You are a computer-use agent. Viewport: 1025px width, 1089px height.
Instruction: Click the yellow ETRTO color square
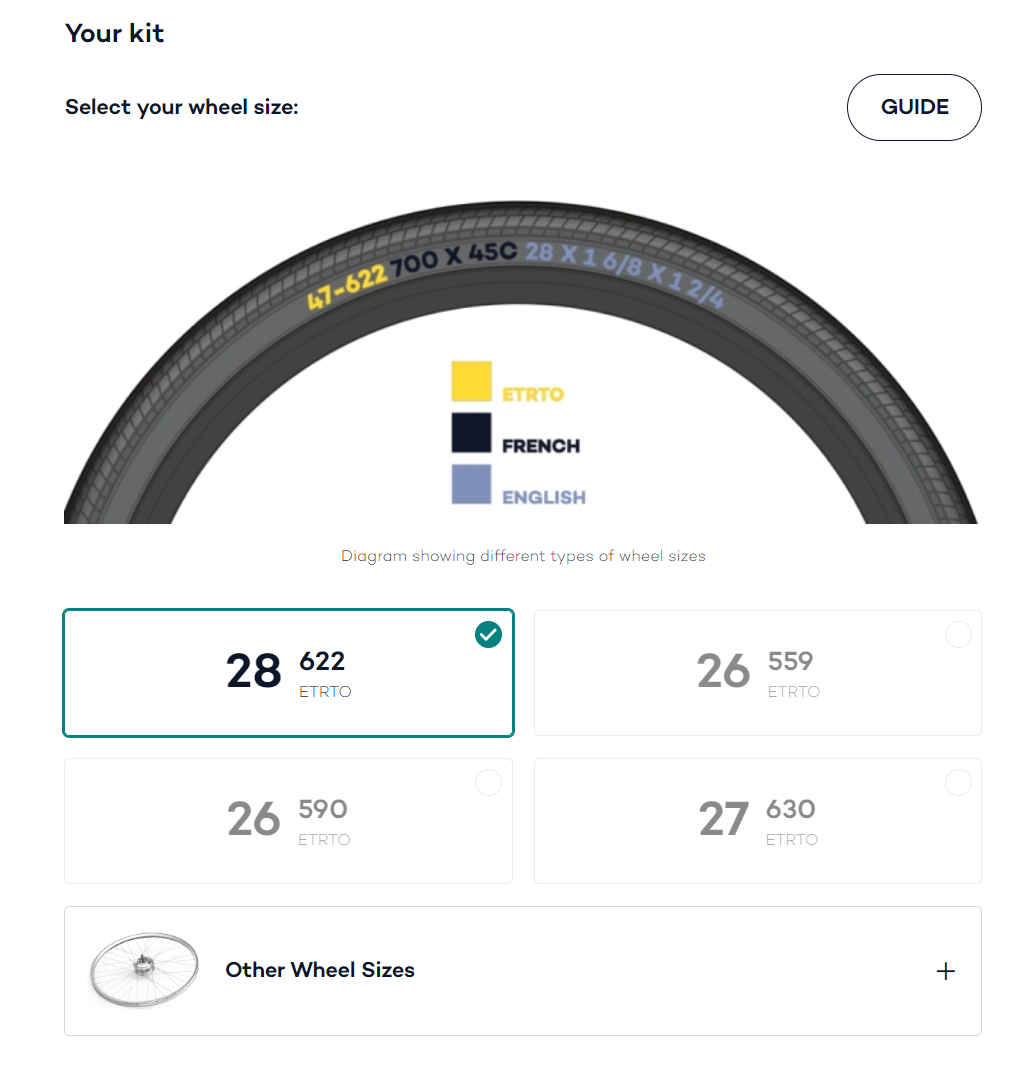471,381
